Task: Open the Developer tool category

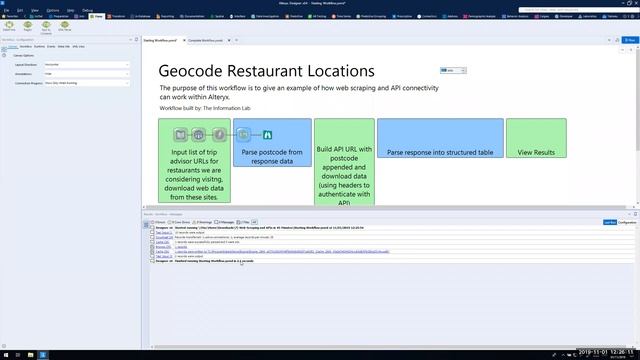Action: [x=564, y=16]
